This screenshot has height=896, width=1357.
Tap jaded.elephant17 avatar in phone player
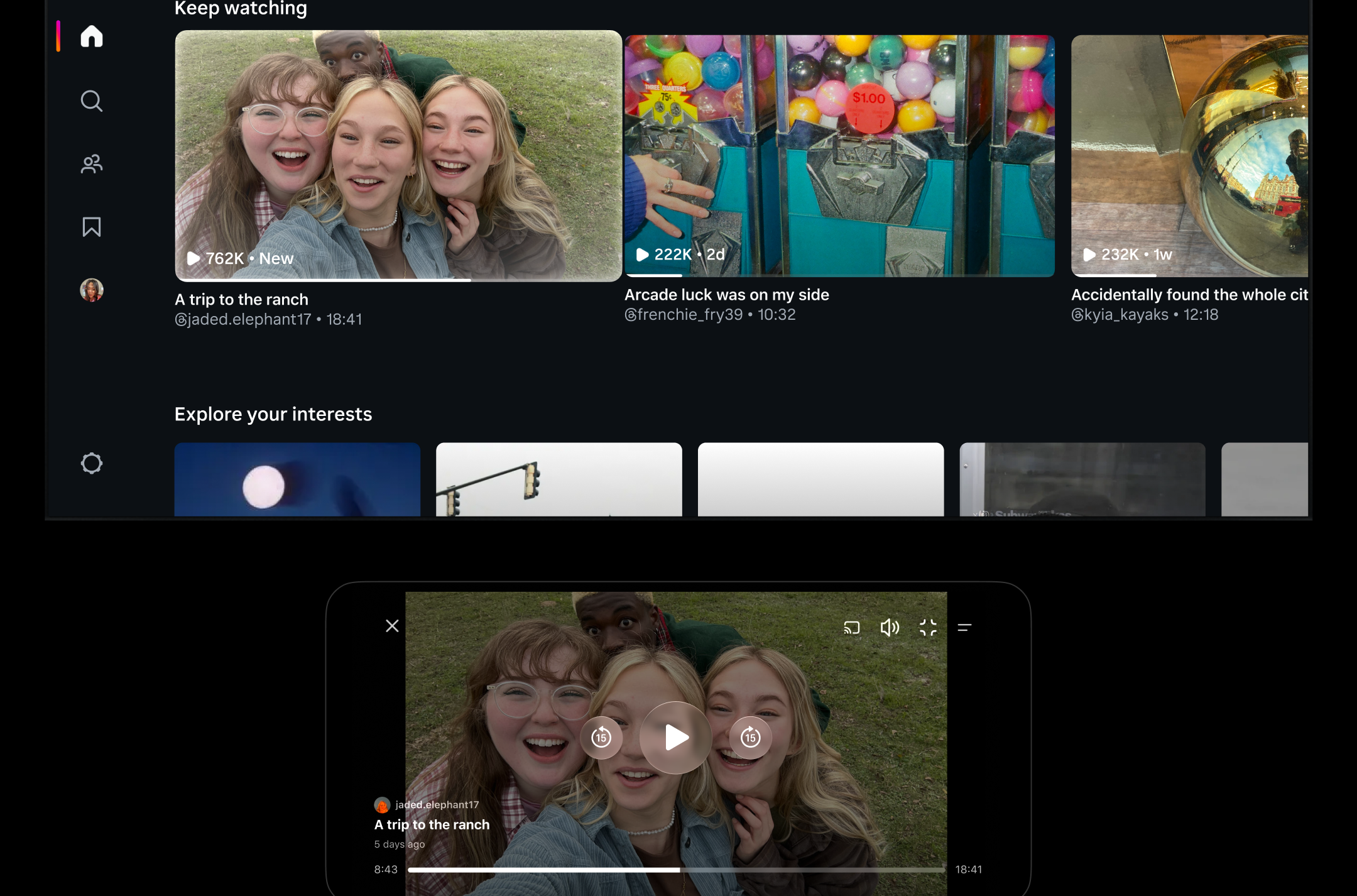coord(382,805)
